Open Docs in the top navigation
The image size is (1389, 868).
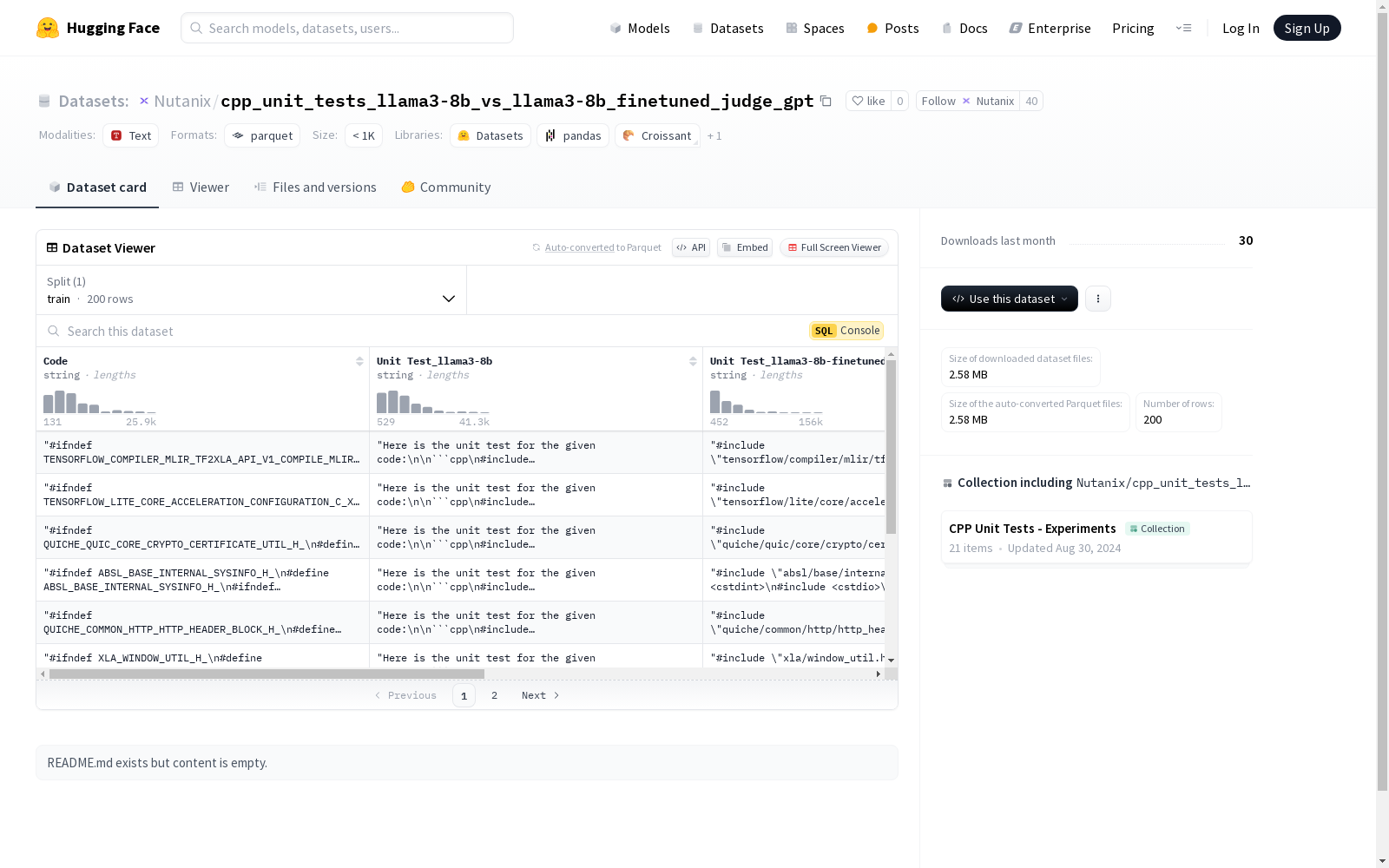(964, 28)
